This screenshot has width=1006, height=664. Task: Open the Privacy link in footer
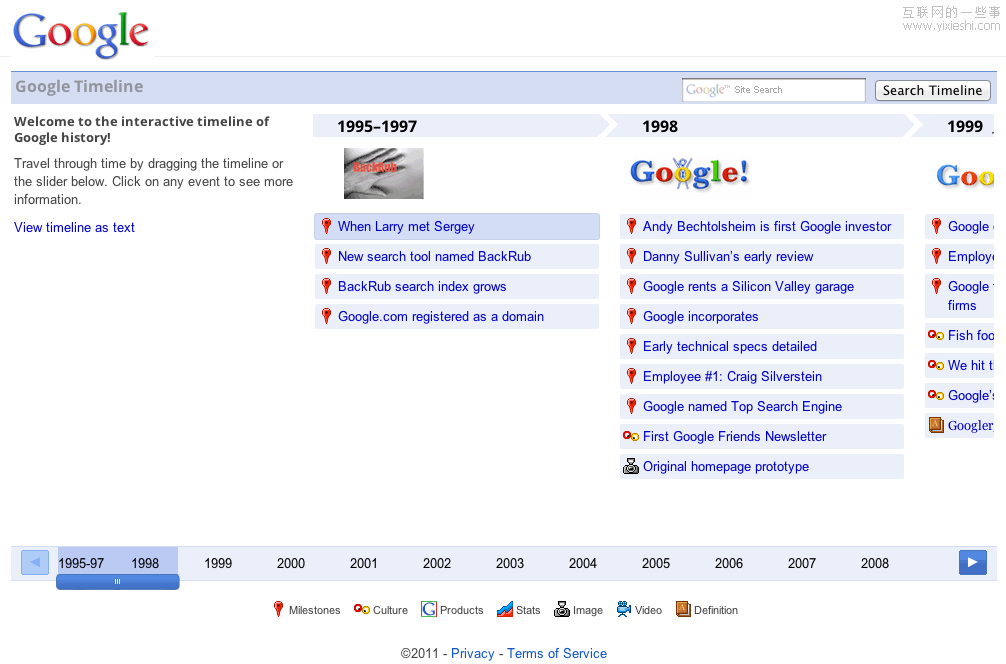472,653
